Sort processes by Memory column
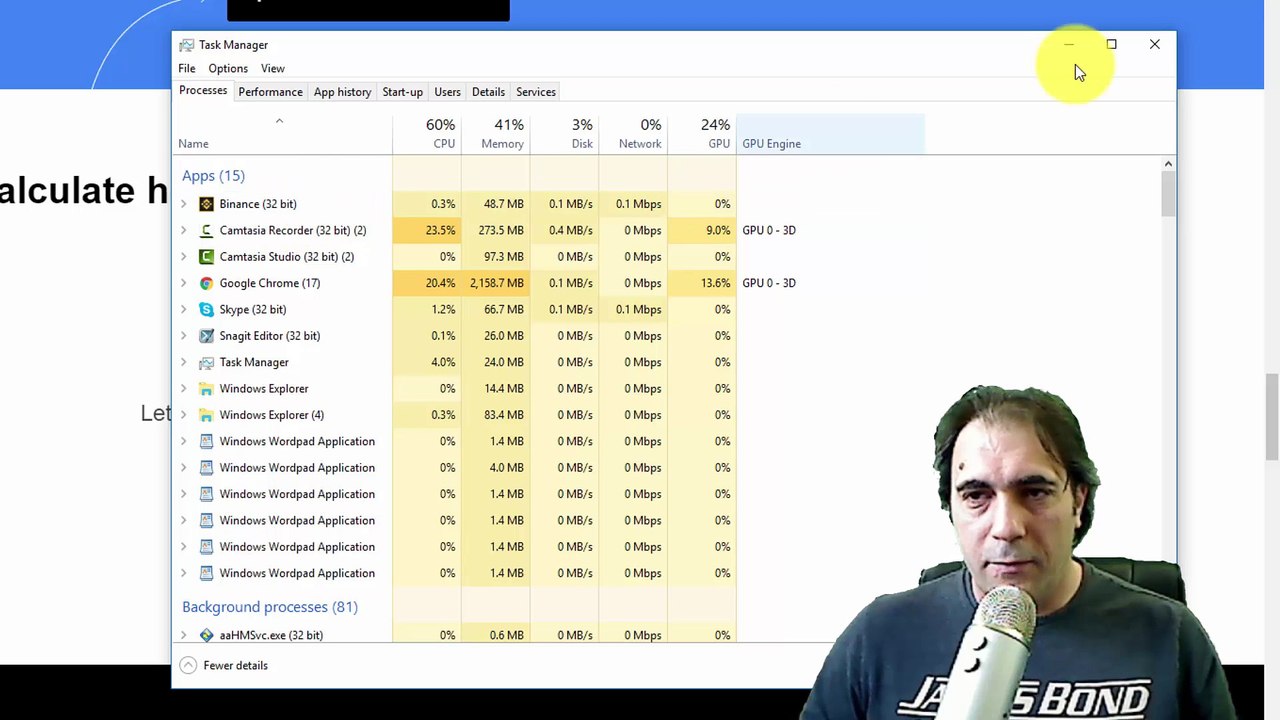1280x720 pixels. tap(495, 134)
